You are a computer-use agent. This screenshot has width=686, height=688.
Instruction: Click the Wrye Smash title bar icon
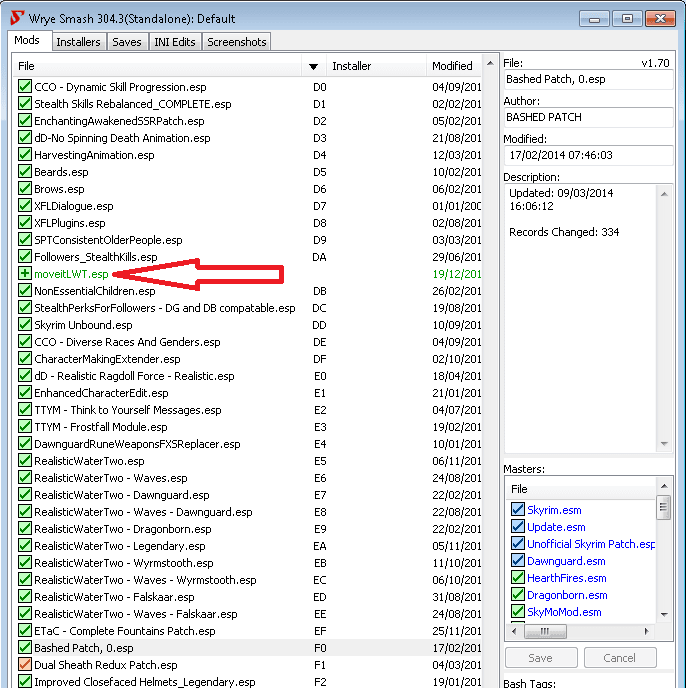17,18
